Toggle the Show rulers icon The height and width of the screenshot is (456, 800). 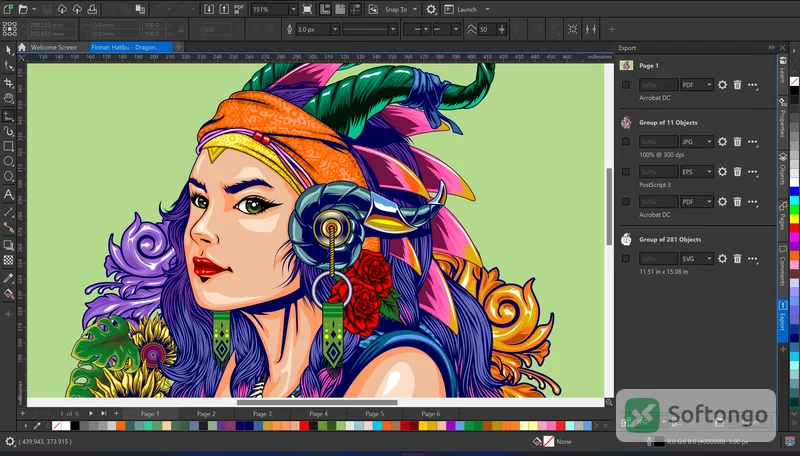coord(325,9)
